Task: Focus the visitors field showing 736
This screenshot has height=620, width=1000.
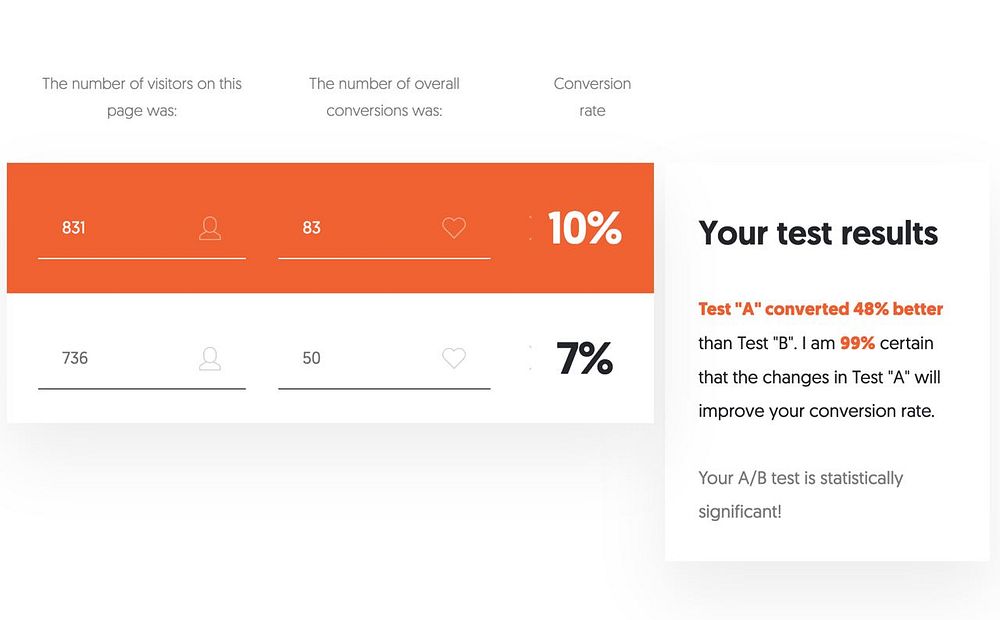Action: 120,358
